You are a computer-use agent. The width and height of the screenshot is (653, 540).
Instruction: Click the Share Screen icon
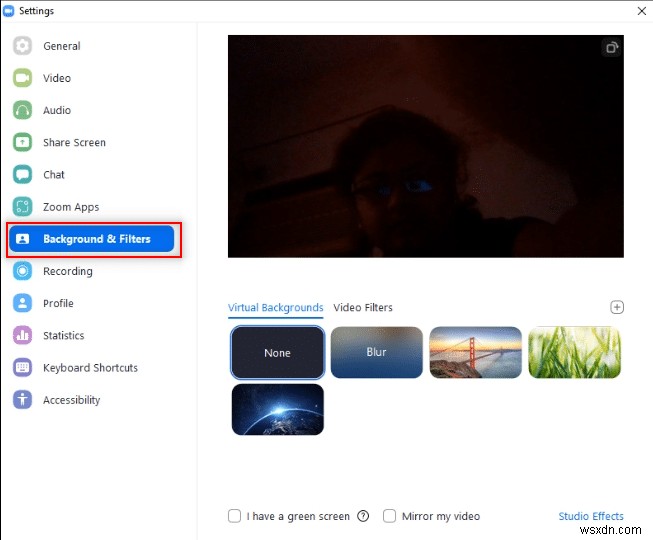coord(22,142)
